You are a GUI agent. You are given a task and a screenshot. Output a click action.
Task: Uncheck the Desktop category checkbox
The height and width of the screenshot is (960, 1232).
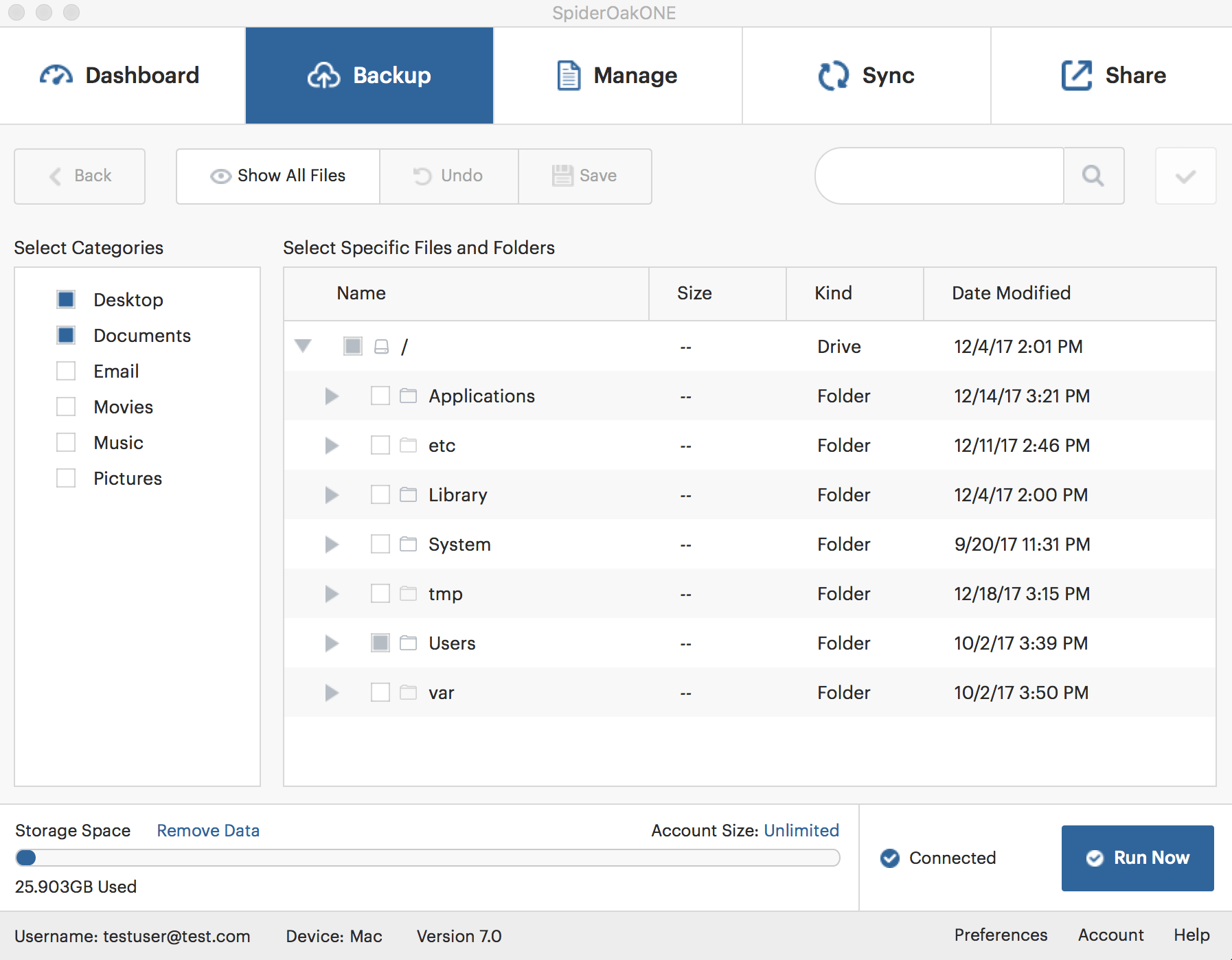point(66,299)
